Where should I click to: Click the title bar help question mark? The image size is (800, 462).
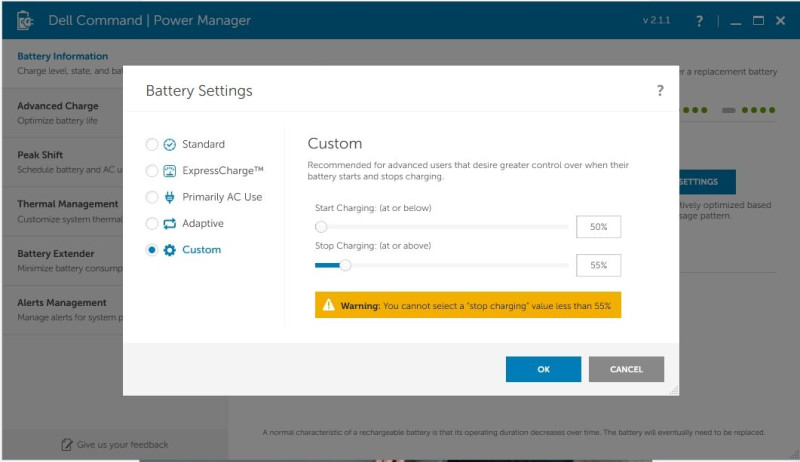point(699,21)
